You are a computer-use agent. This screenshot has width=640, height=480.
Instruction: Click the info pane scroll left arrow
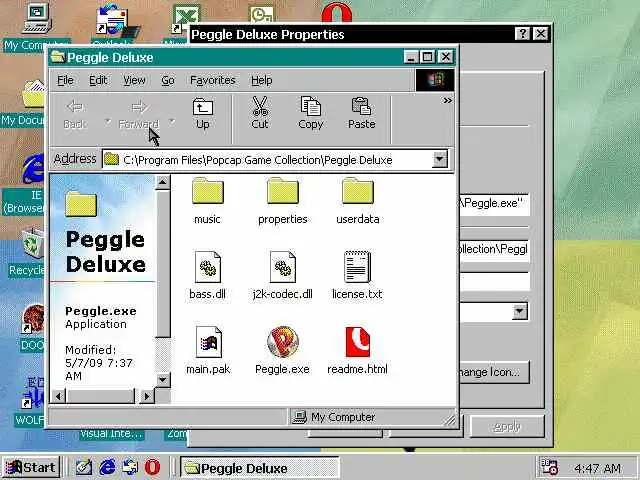tap(58, 396)
